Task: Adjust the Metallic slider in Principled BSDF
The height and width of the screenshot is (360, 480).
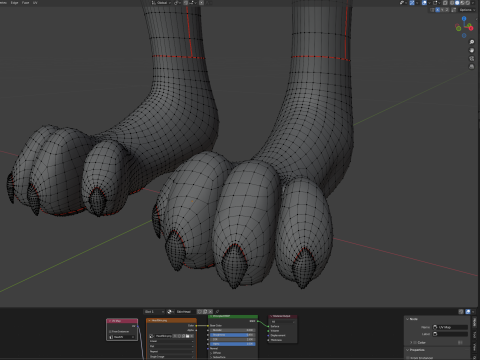Action: pos(233,330)
